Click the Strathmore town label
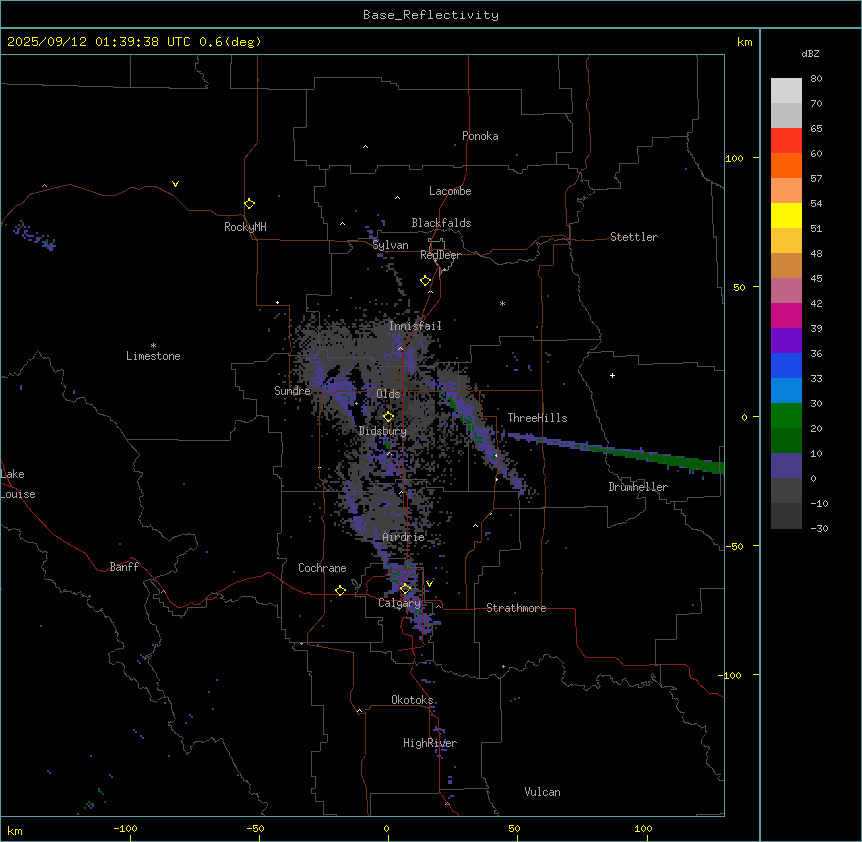Viewport: 862px width, 842px height. click(x=516, y=608)
